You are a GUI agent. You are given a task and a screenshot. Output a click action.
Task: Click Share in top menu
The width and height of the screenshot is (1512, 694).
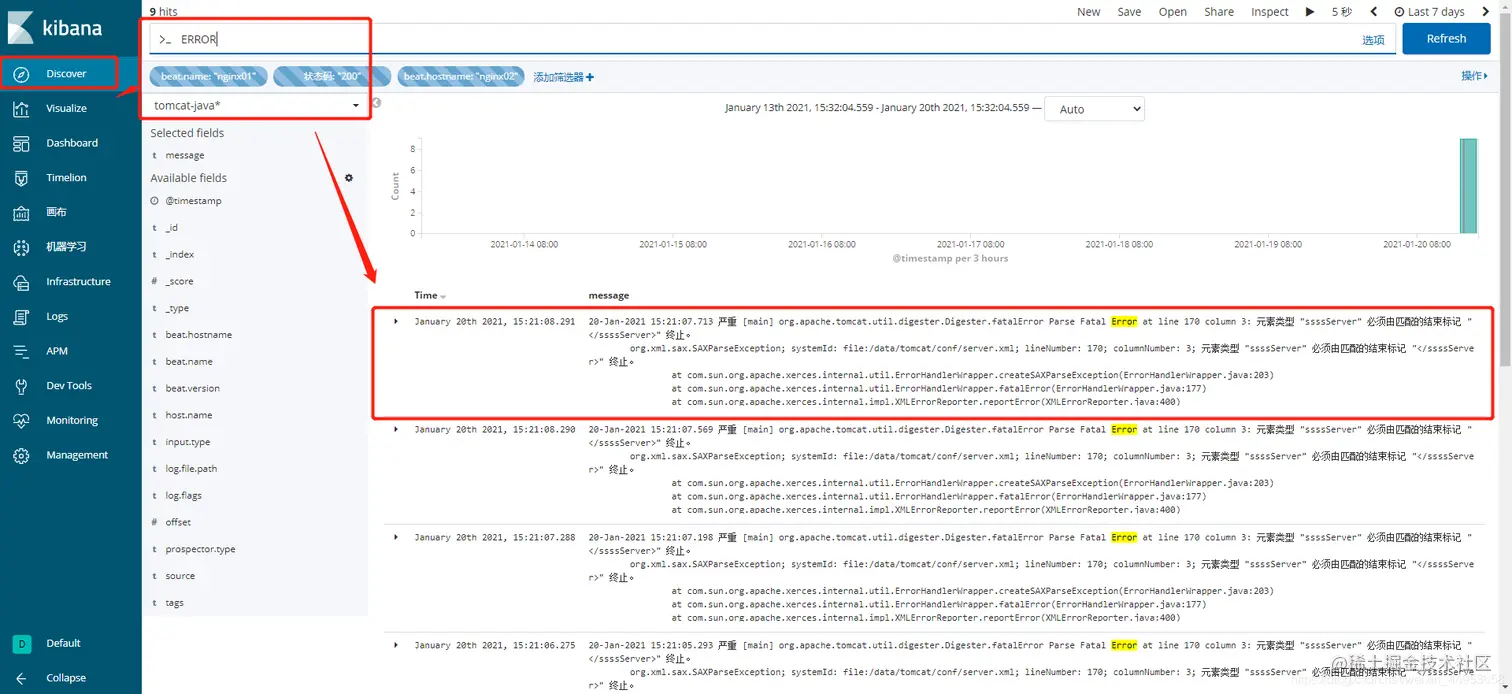click(1218, 12)
